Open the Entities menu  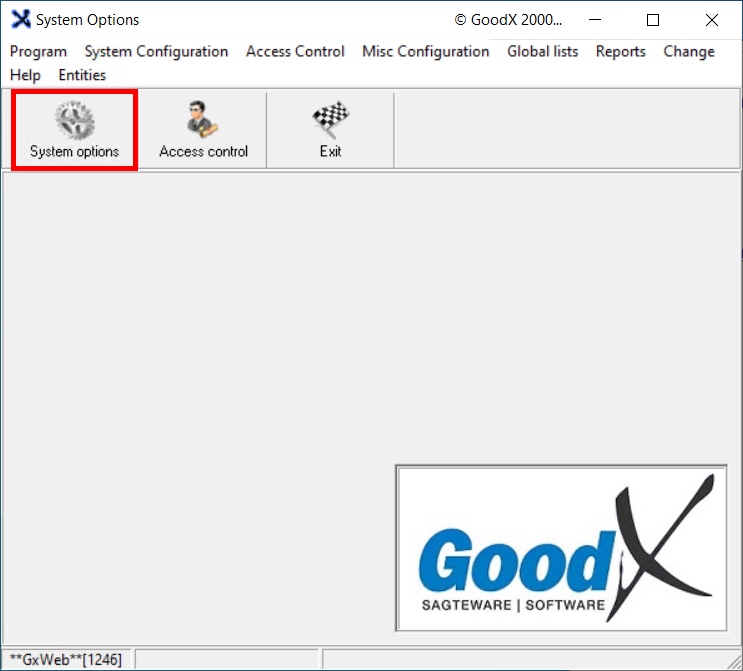tap(82, 75)
